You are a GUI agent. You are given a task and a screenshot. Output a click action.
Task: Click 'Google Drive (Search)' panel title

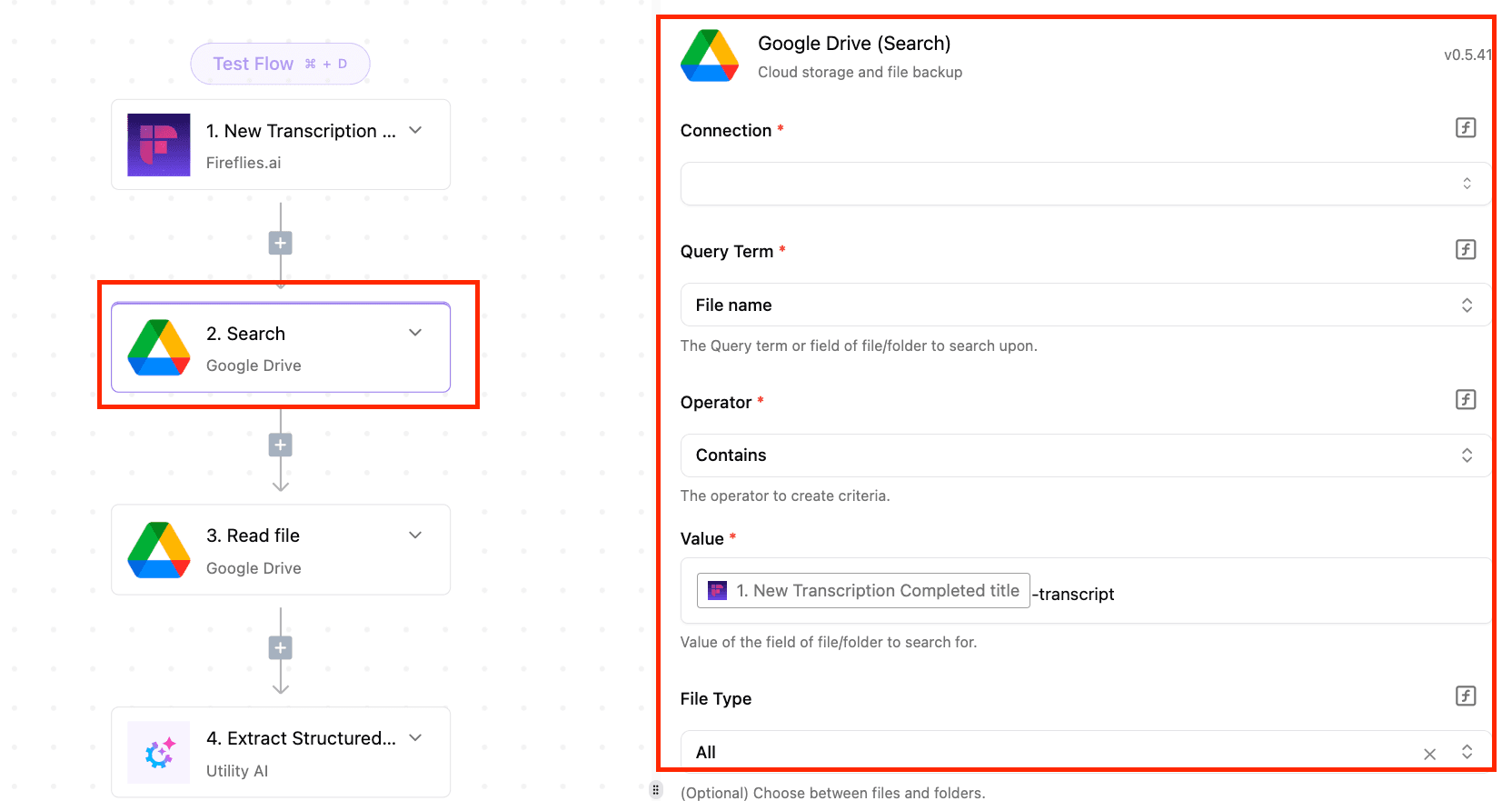coord(854,44)
